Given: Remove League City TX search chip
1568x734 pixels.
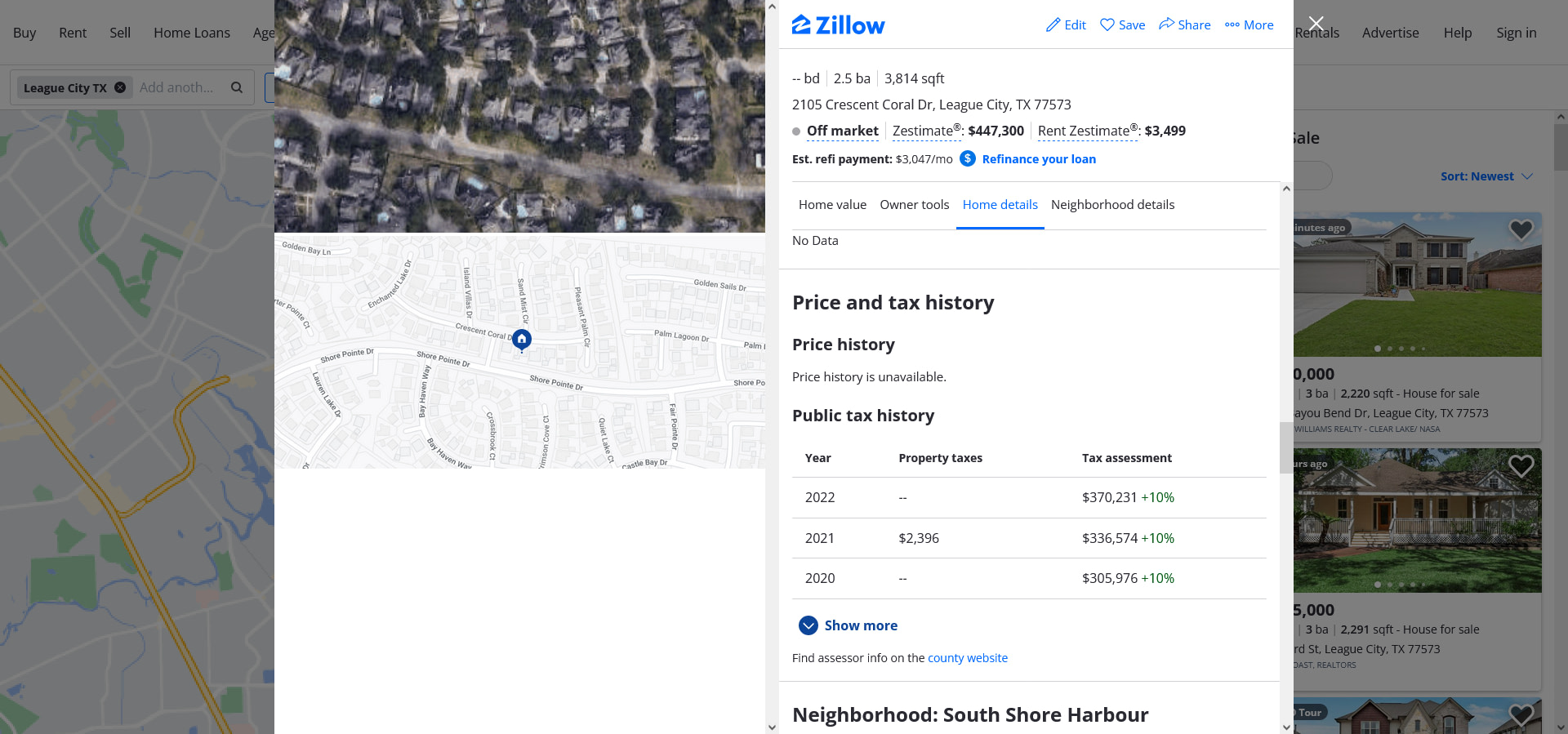Looking at the screenshot, I should tap(120, 87).
